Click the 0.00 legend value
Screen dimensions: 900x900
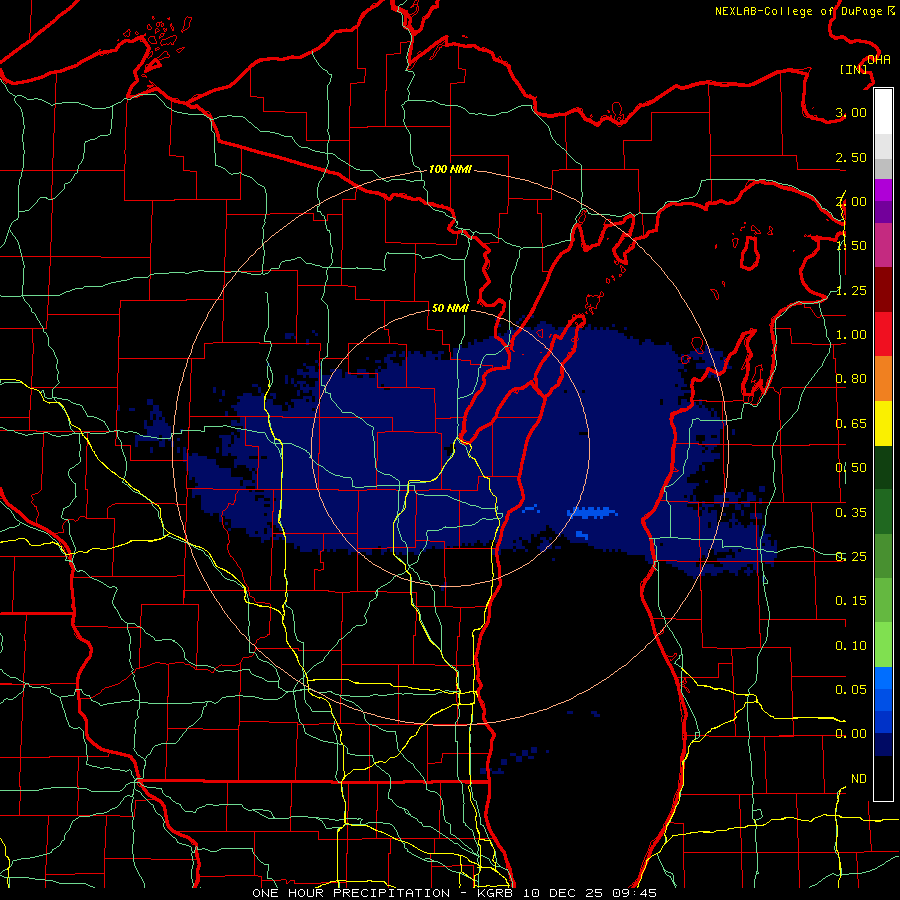click(x=851, y=734)
